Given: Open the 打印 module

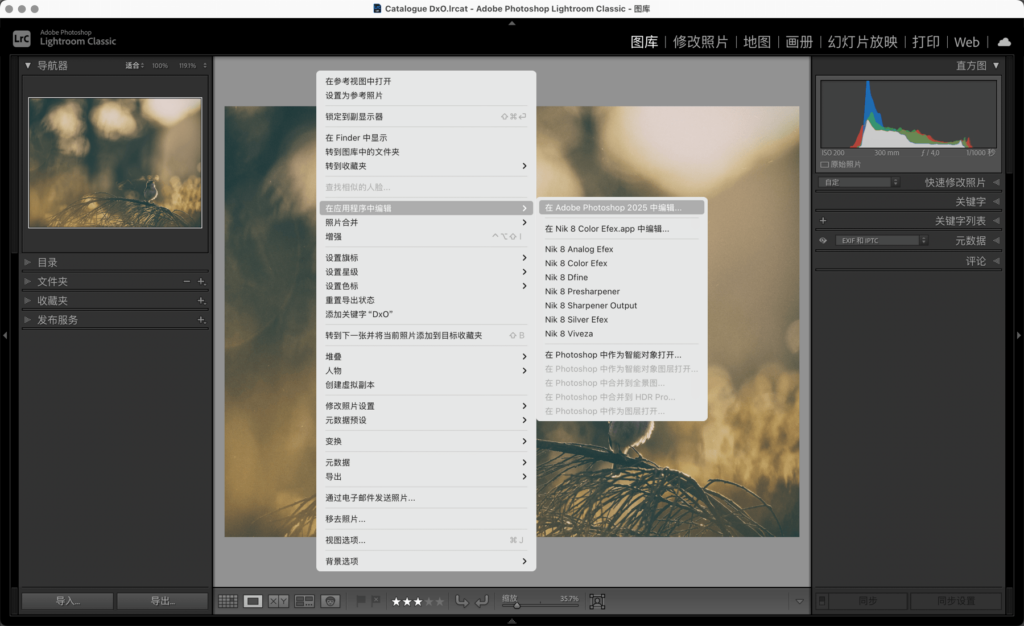Looking at the screenshot, I should pyautogui.click(x=925, y=42).
